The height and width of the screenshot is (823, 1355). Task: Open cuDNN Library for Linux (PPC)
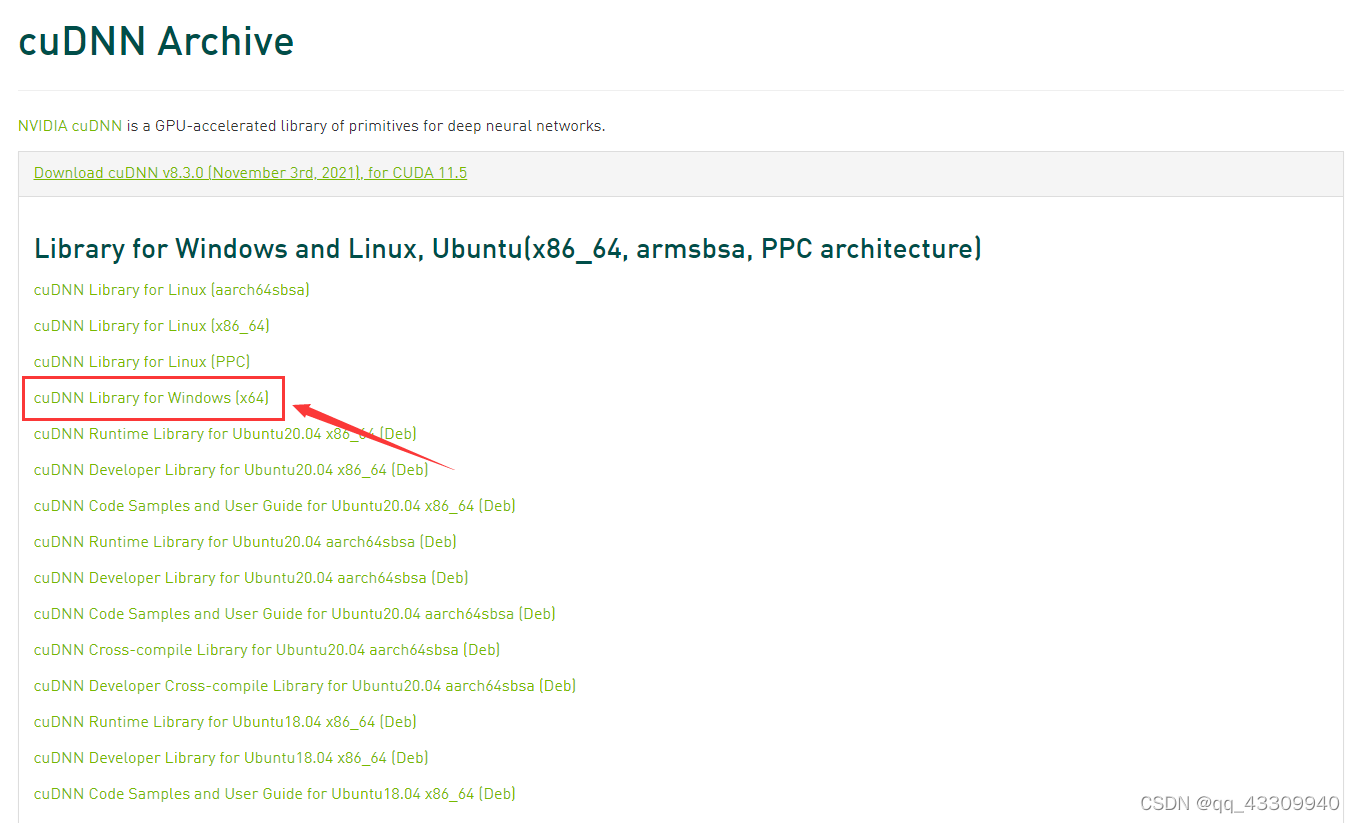(x=142, y=362)
